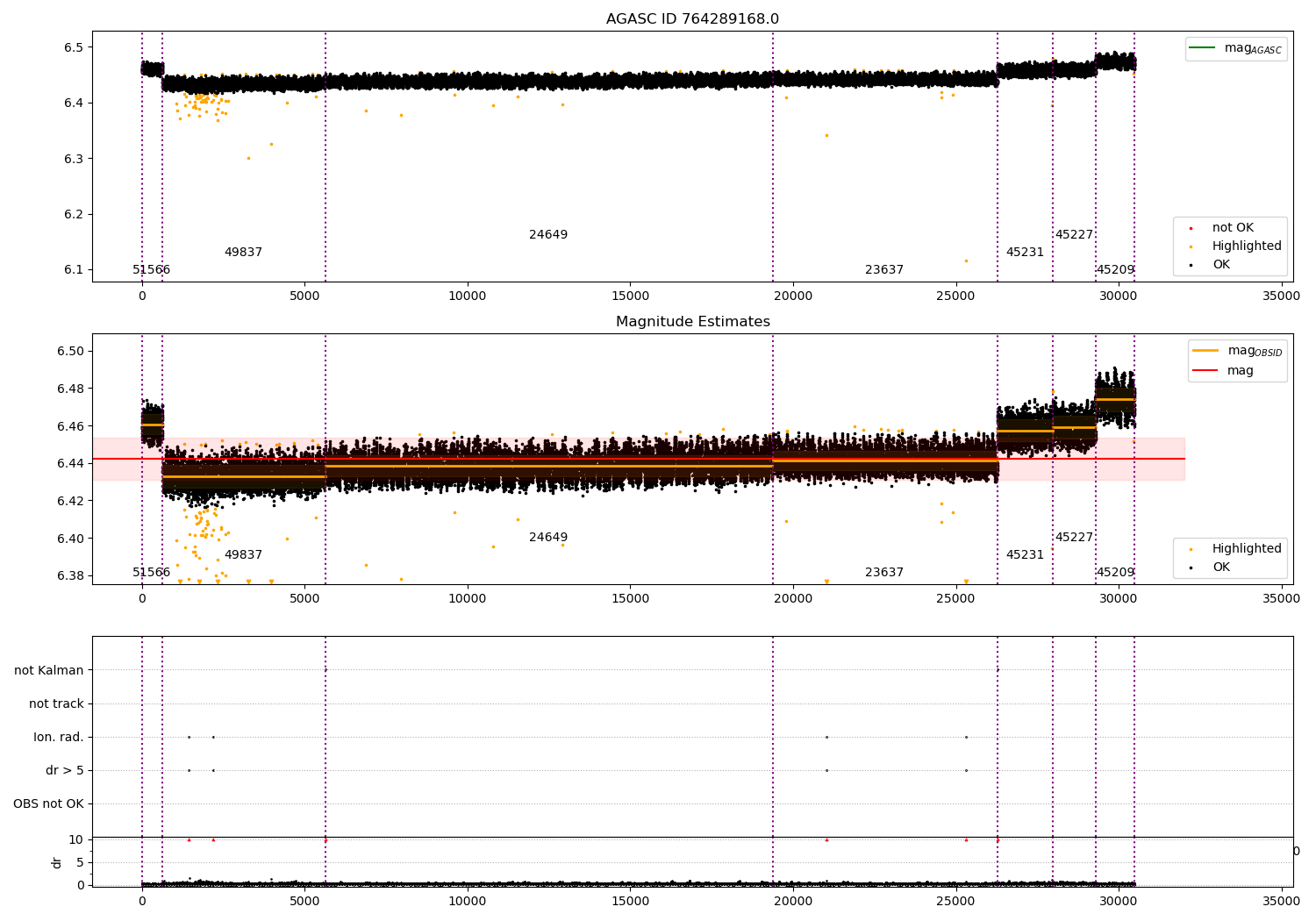
Task: Select OBSID label 24649 in top plot
Action: click(x=548, y=235)
